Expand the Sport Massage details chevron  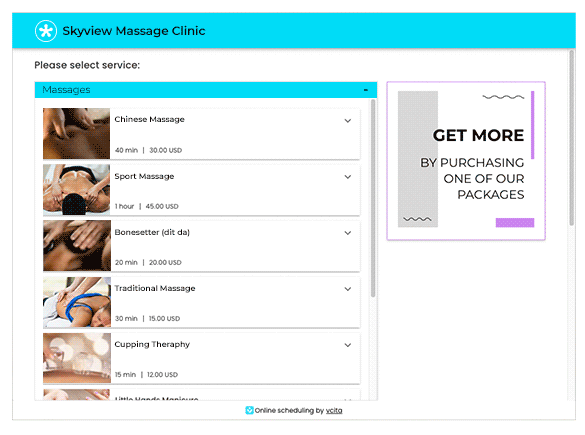[348, 177]
